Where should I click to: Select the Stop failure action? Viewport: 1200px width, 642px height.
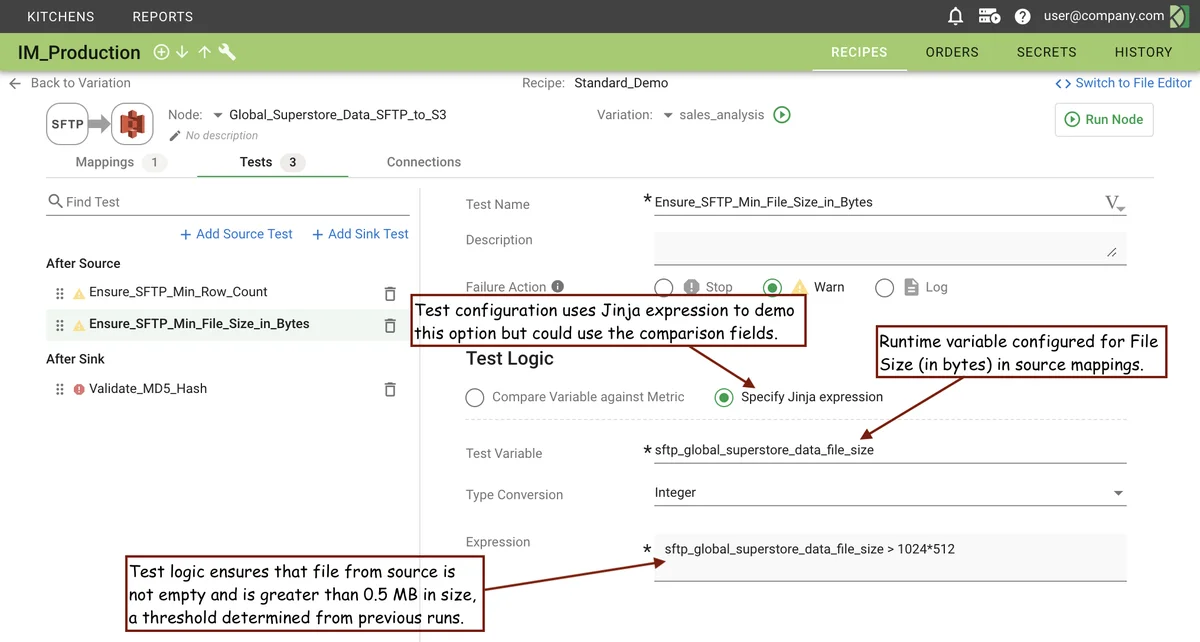coord(664,288)
